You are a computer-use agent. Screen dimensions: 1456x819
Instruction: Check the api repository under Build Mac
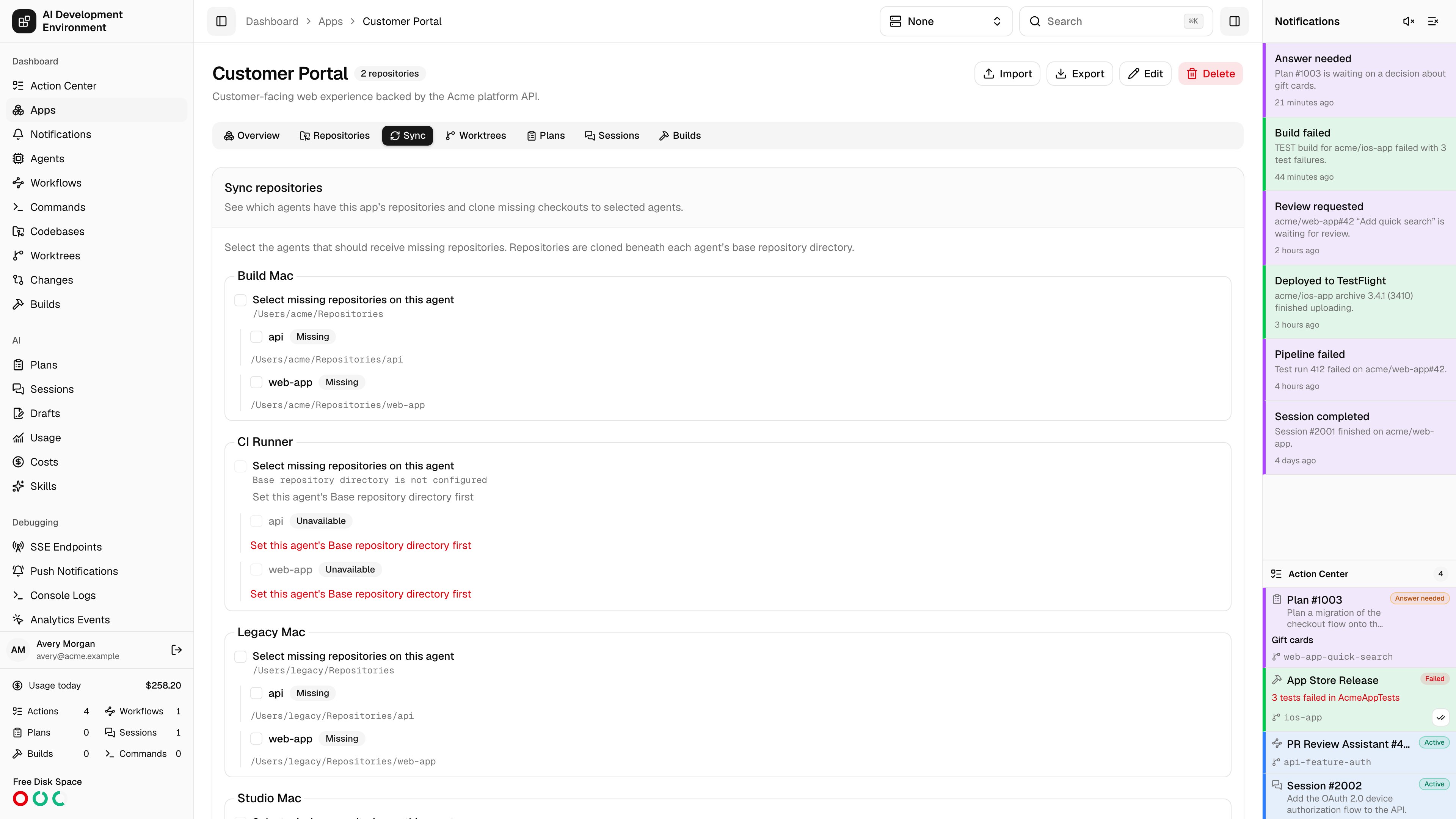[256, 337]
